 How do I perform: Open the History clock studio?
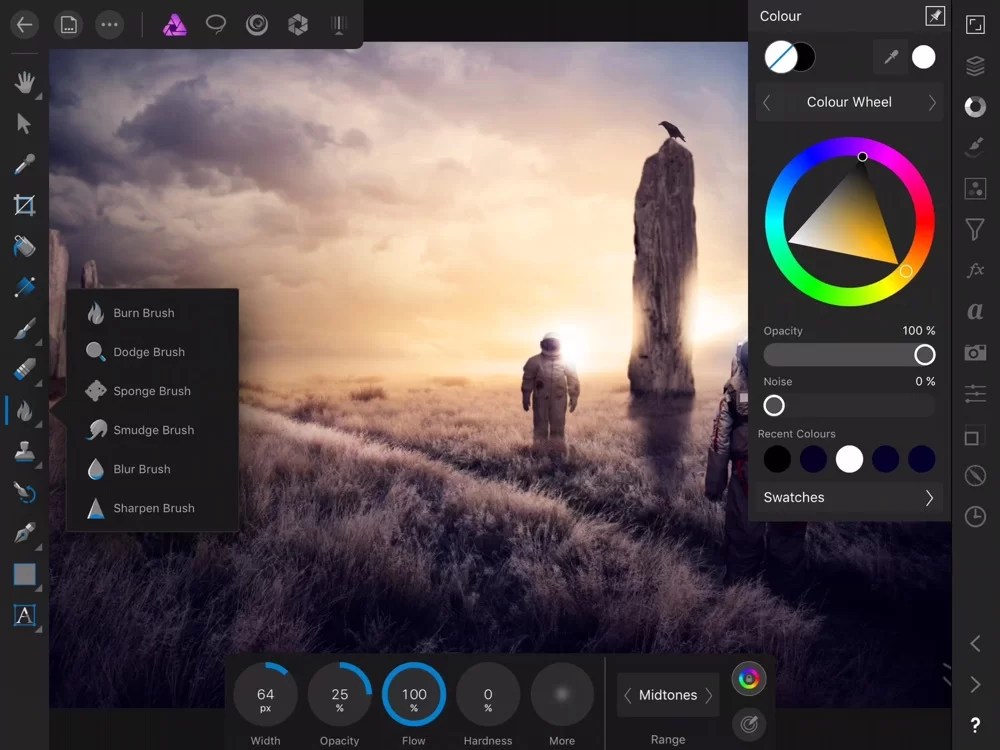(x=975, y=516)
